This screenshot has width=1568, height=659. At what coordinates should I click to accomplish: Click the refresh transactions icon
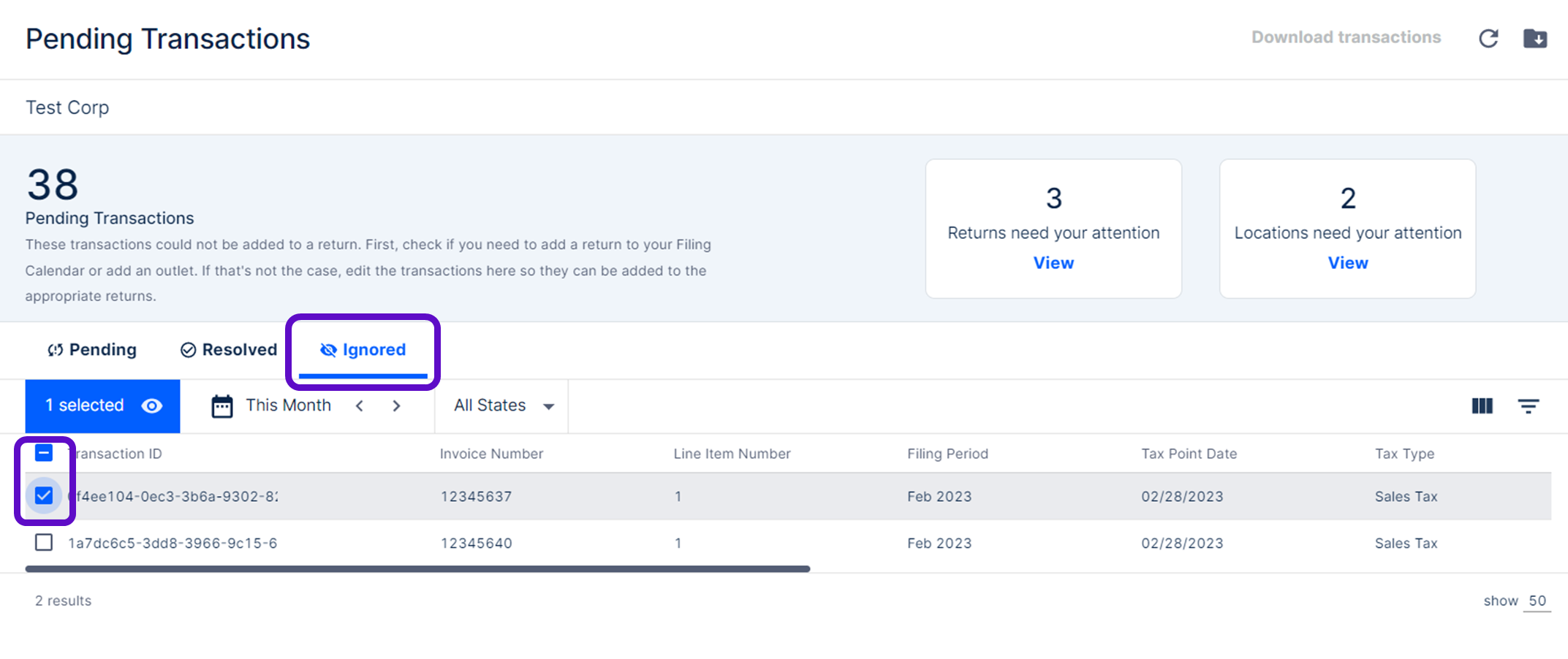pos(1488,38)
